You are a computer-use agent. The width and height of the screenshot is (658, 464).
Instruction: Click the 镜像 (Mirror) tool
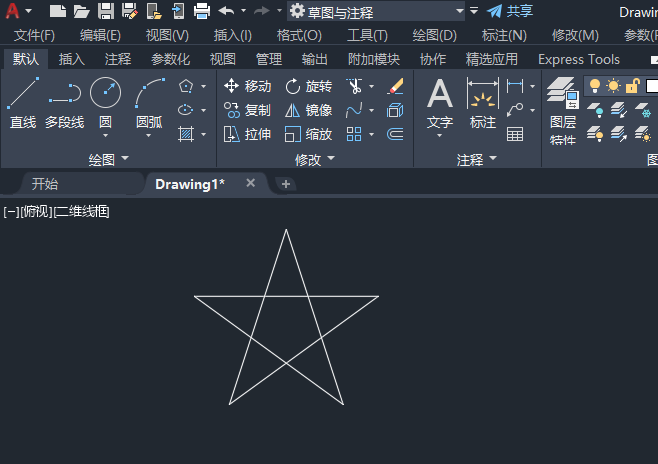pyautogui.click(x=308, y=110)
